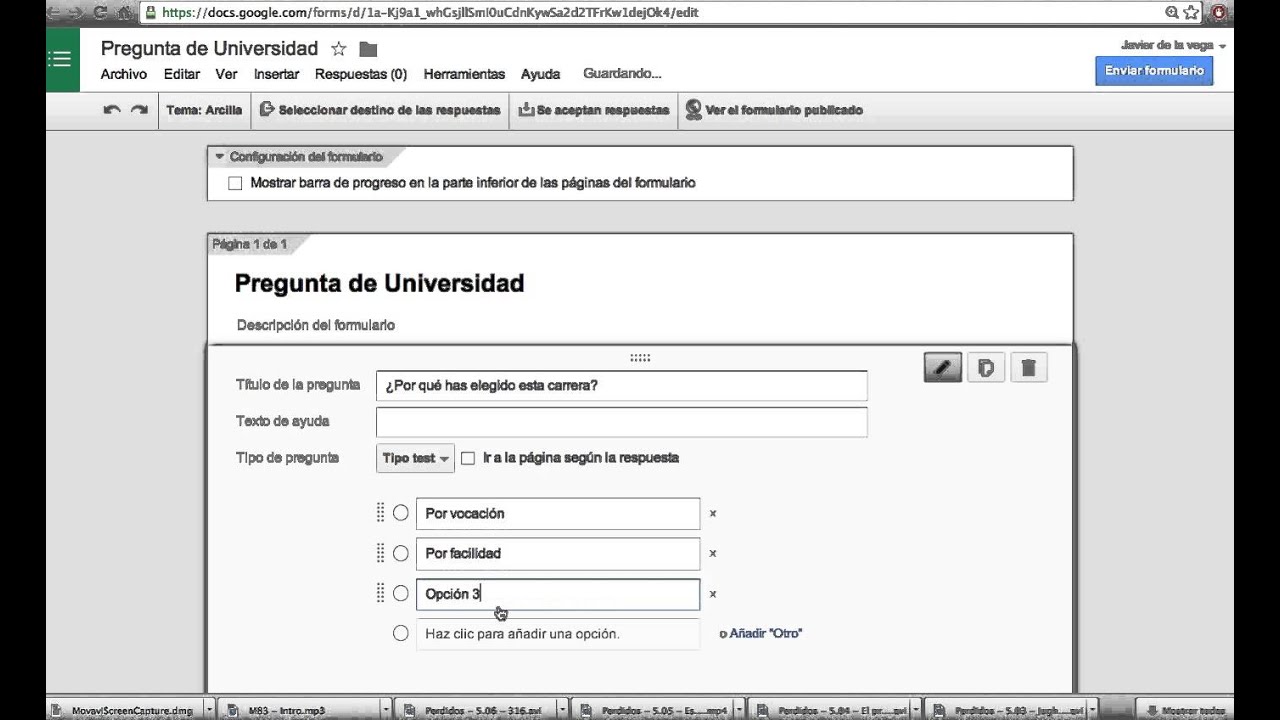
Task: Click the 'Enviar formulario' button
Action: pyautogui.click(x=1154, y=71)
